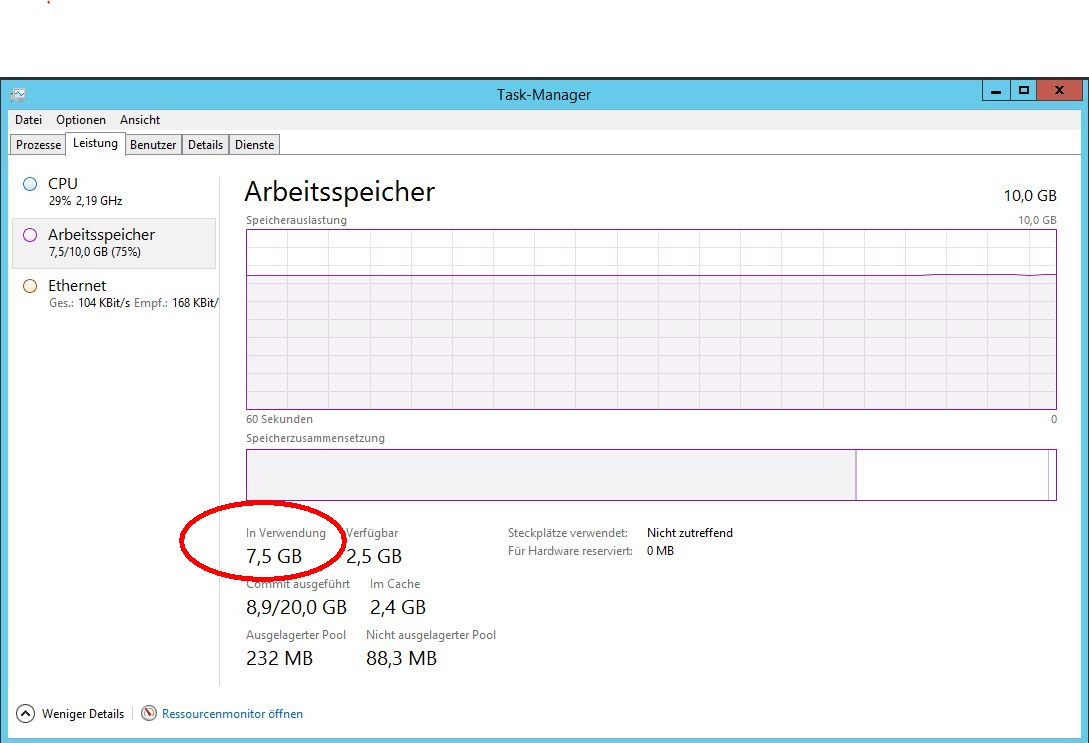This screenshot has height=743, width=1089.
Task: Click the Ressourcenmonitor icon beside the link
Action: point(148,714)
